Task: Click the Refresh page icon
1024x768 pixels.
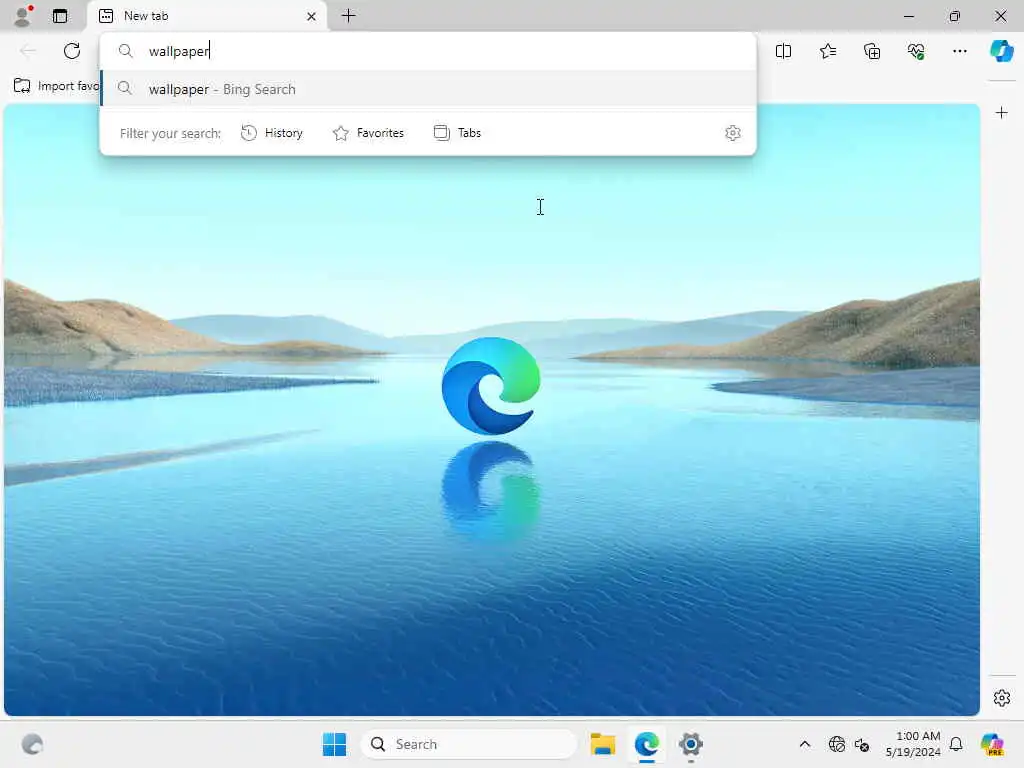Action: (72, 51)
